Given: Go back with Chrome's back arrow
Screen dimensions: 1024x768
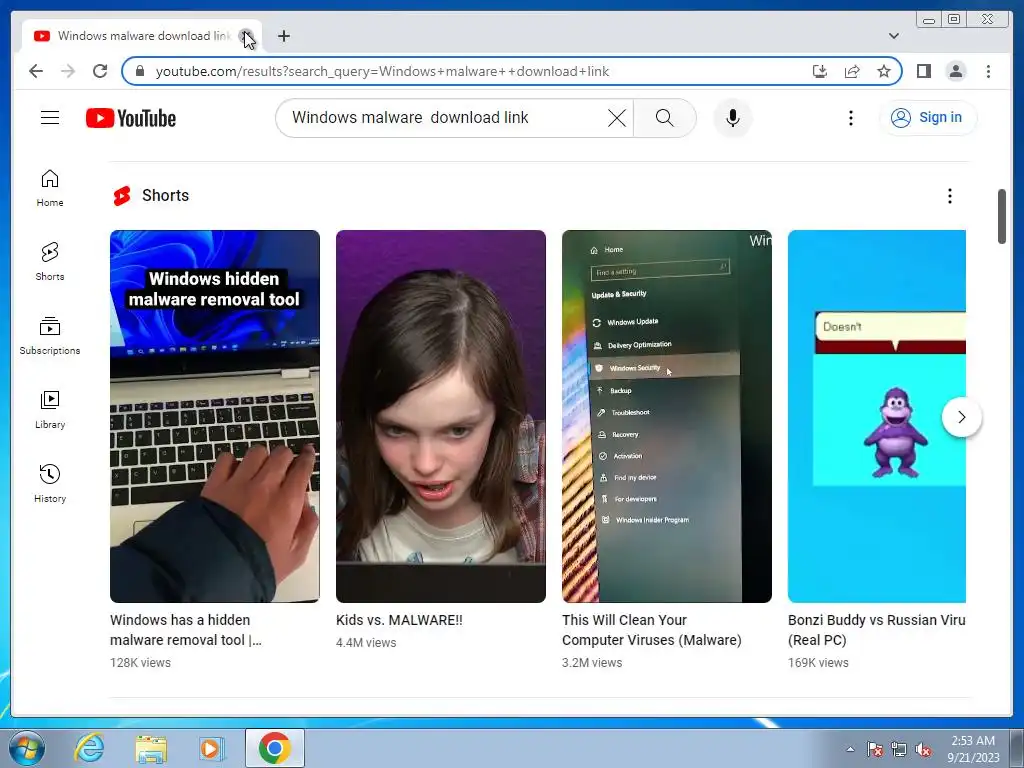Looking at the screenshot, I should (36, 71).
